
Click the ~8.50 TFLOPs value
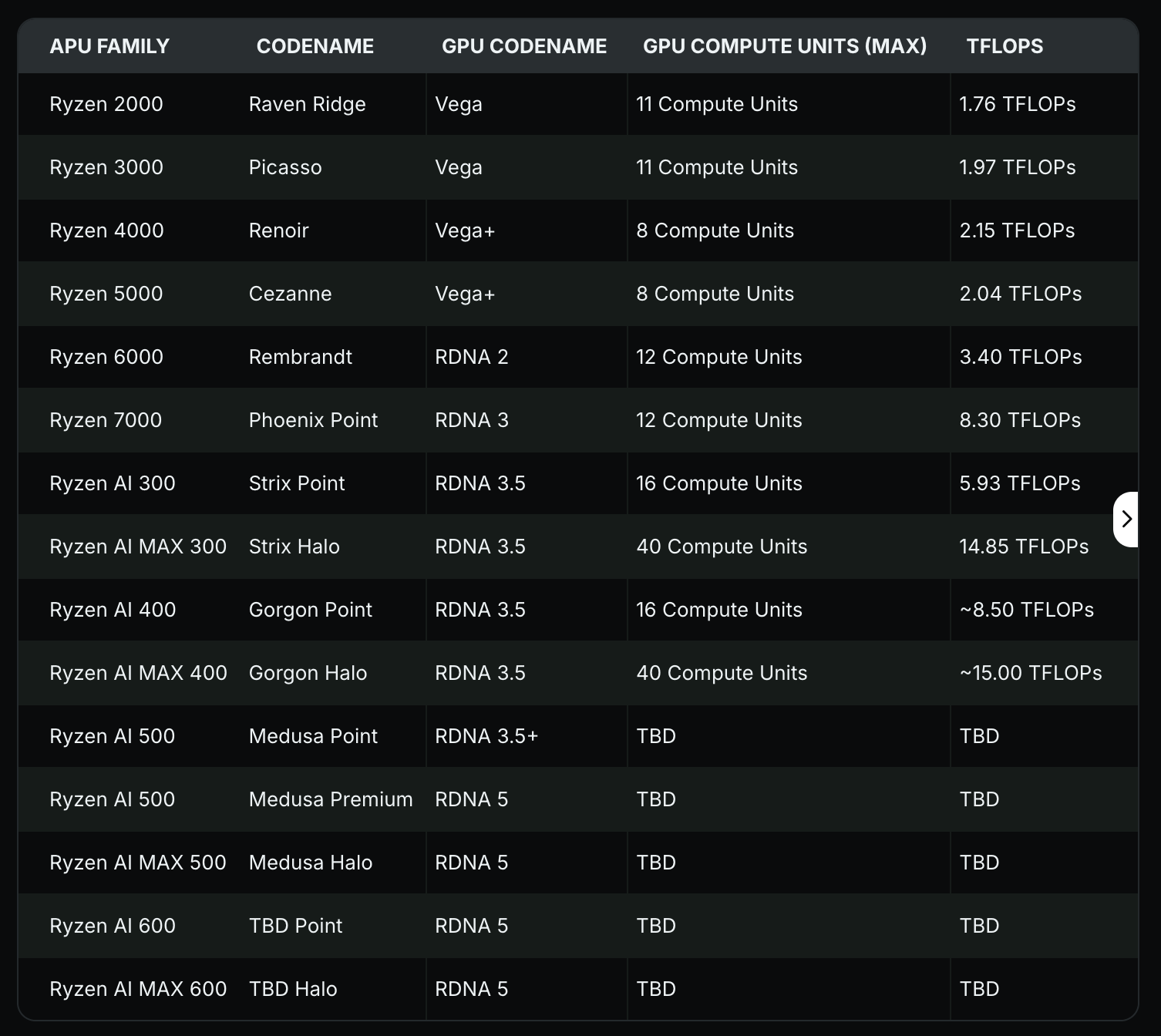1026,610
